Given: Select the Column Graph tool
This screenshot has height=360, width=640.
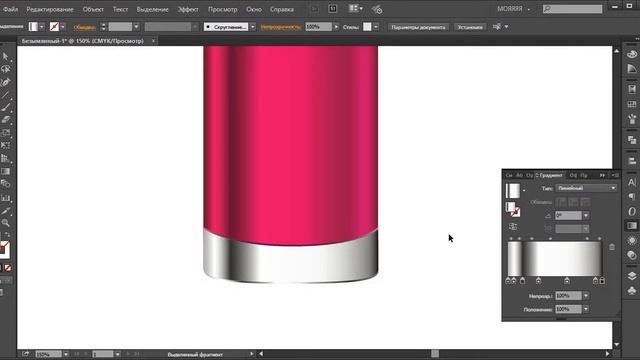Looking at the screenshot, I should click(5, 198).
